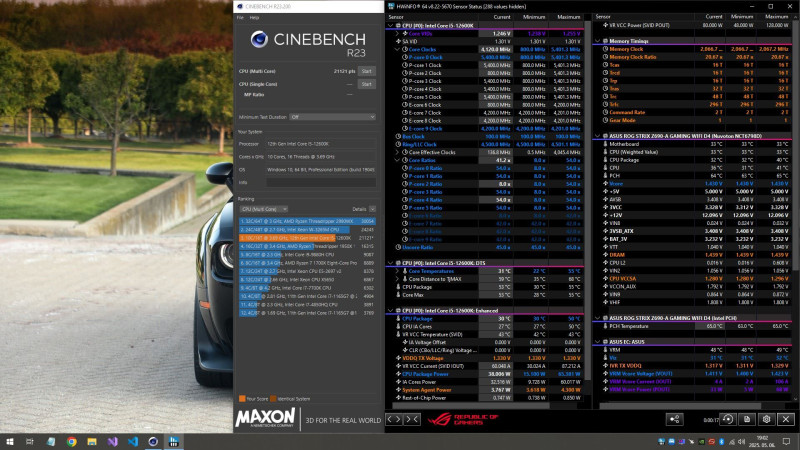Open the Cinebench File menu
The width and height of the screenshot is (800, 450).
point(240,17)
